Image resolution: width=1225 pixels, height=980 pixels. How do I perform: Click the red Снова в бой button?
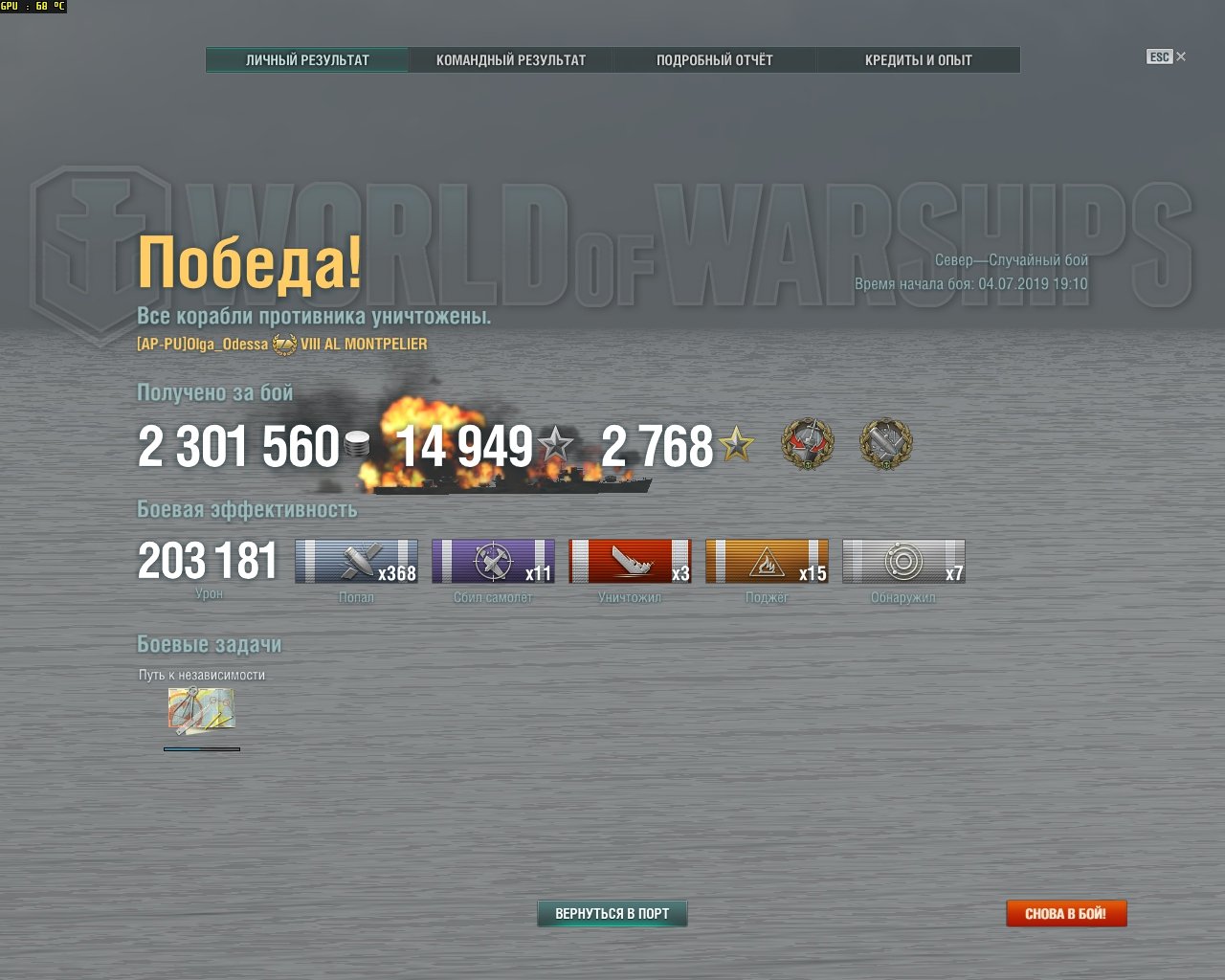click(x=1066, y=914)
